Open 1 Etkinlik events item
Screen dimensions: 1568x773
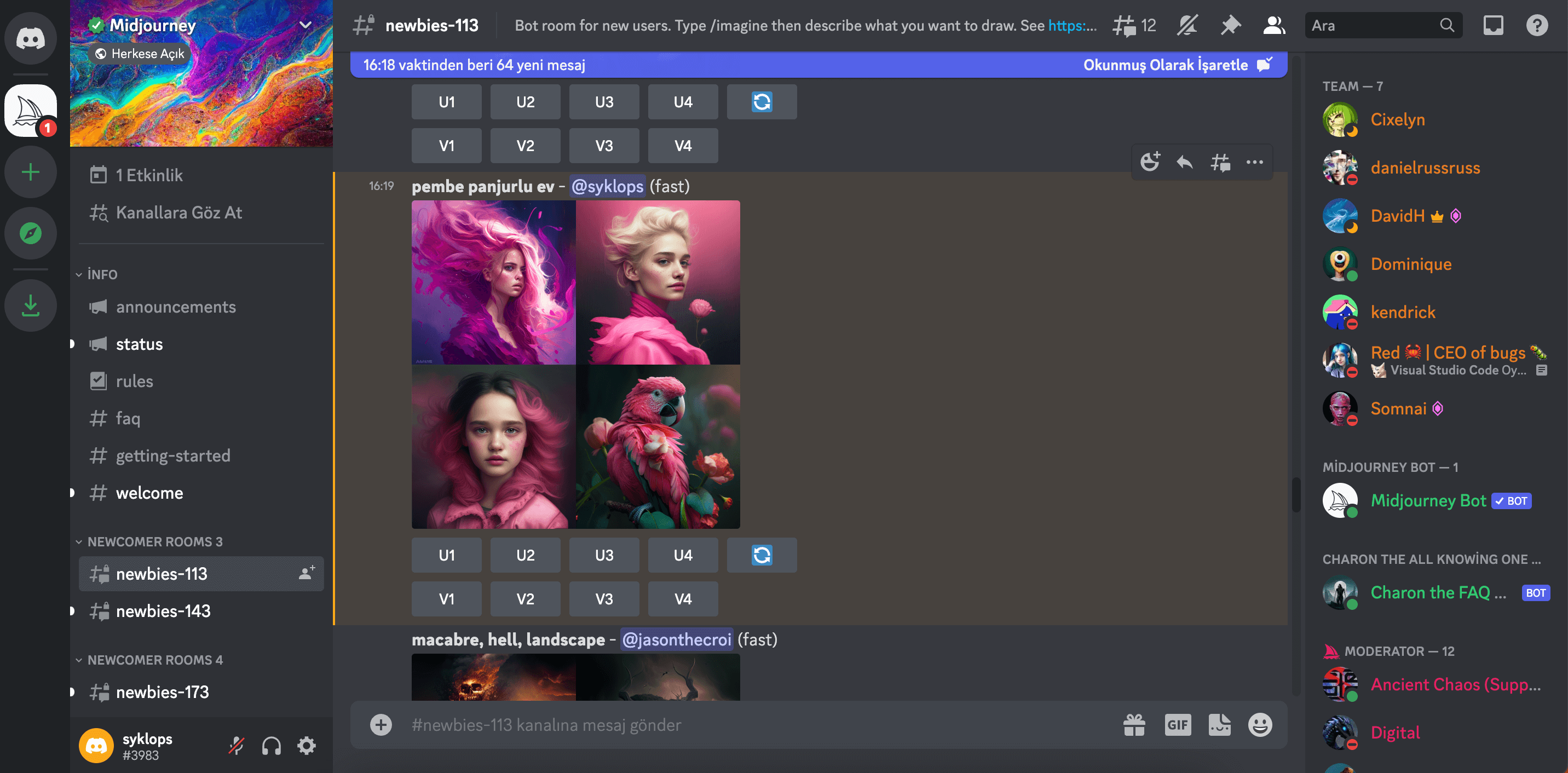[201, 175]
